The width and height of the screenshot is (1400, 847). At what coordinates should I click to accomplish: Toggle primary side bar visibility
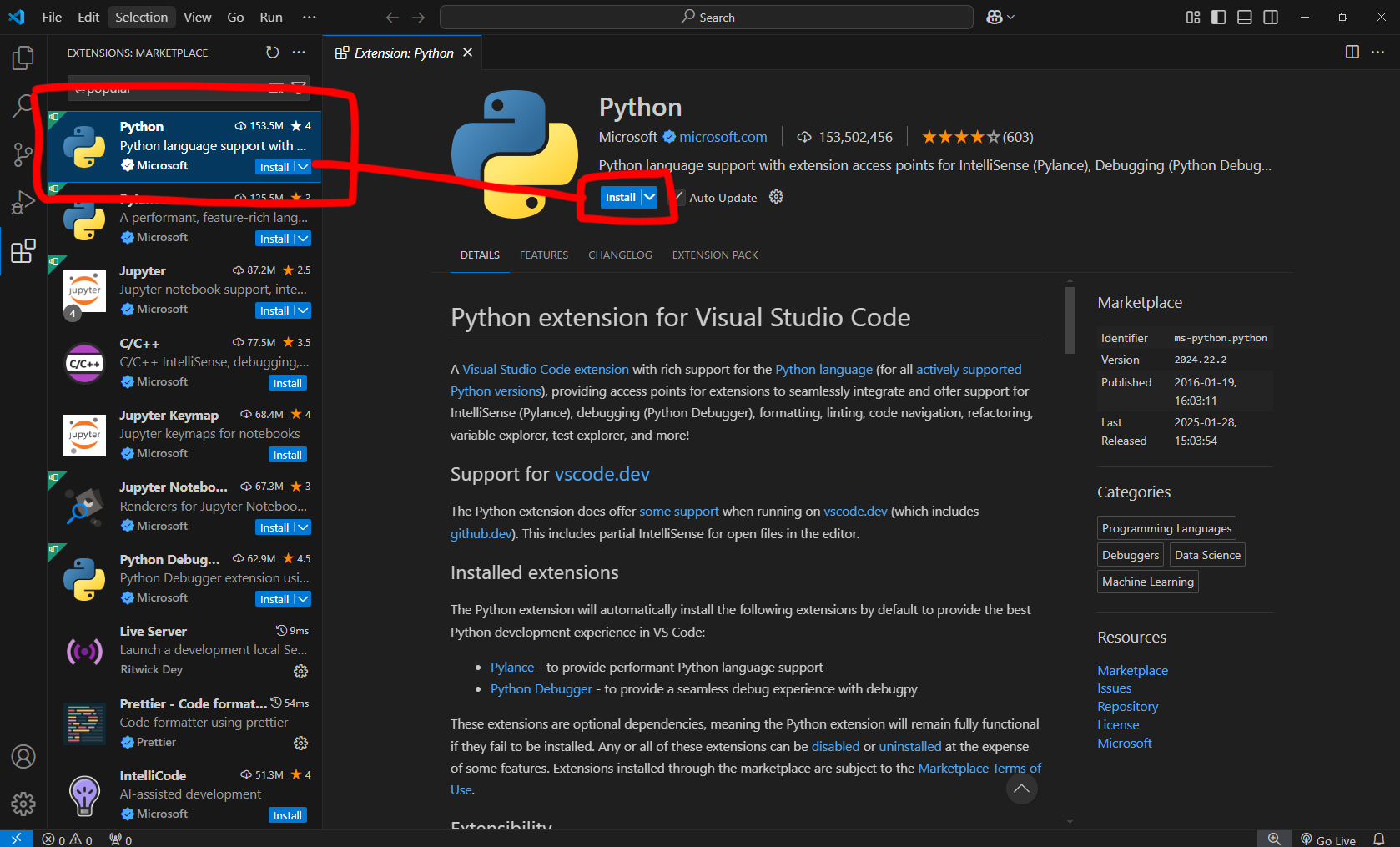pyautogui.click(x=1219, y=17)
